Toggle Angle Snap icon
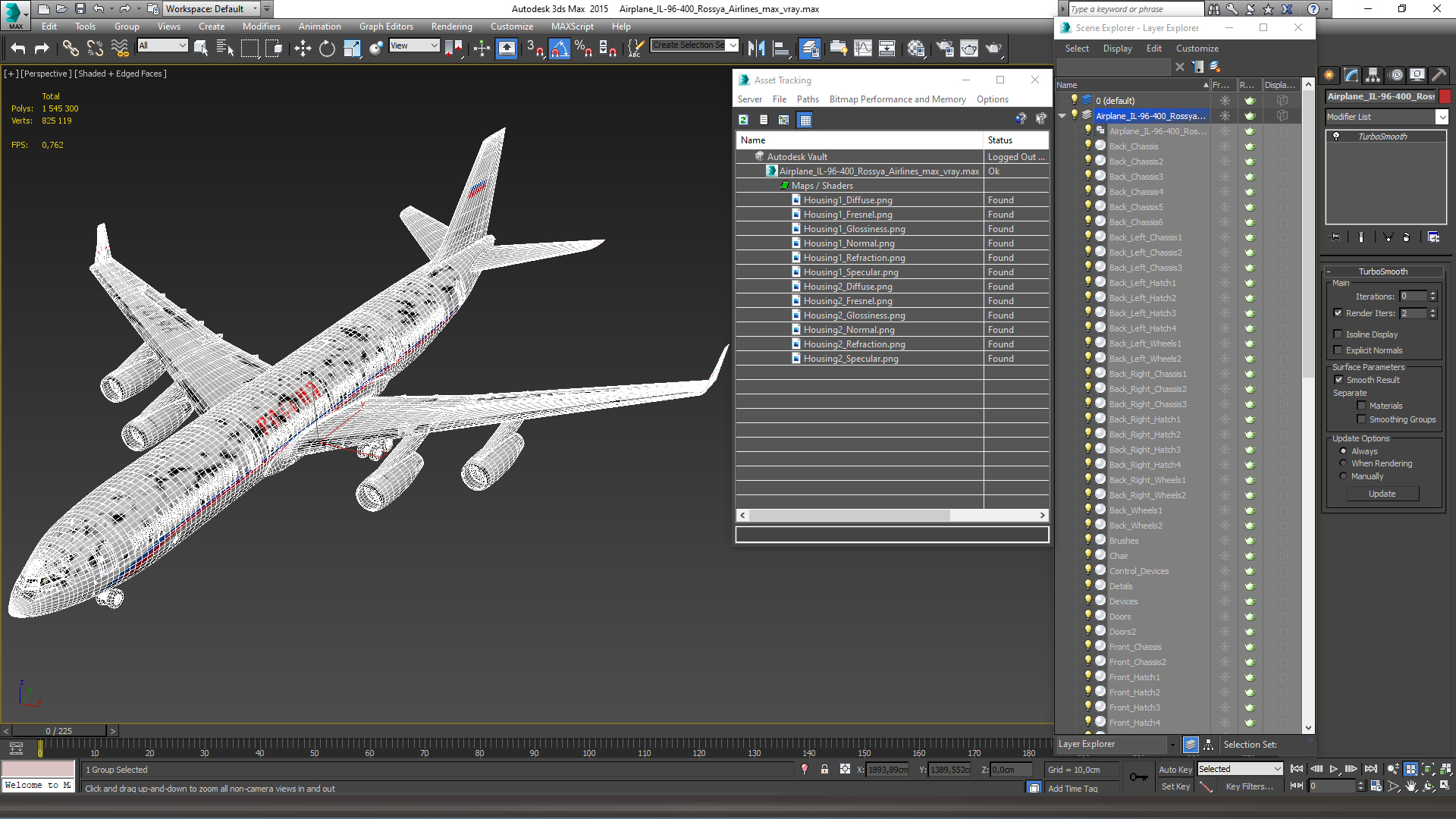The image size is (1456, 819). pos(559,49)
